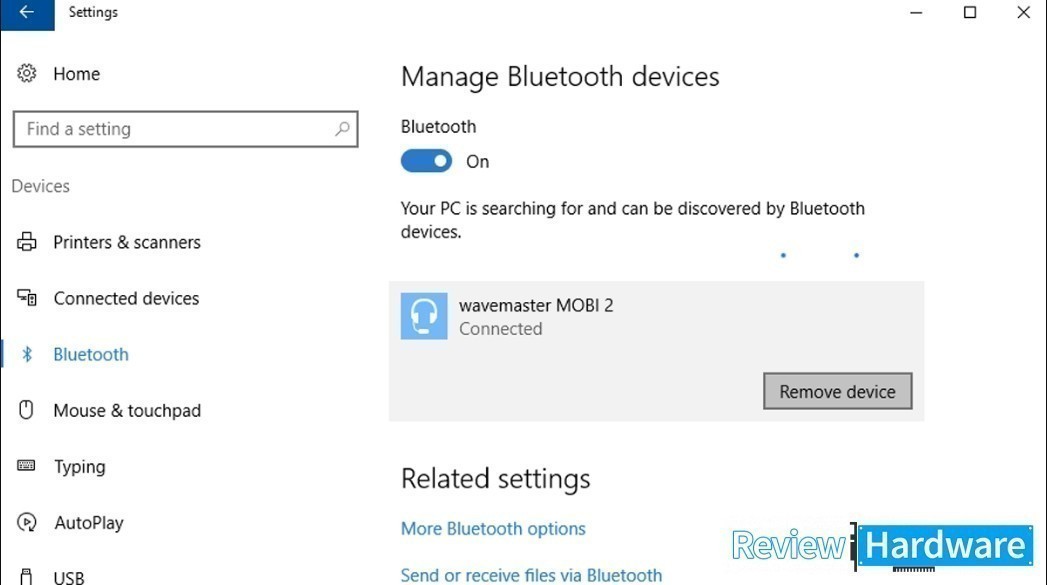Go back with the arrow button
Viewport: 1047px width, 585px height.
[x=27, y=15]
